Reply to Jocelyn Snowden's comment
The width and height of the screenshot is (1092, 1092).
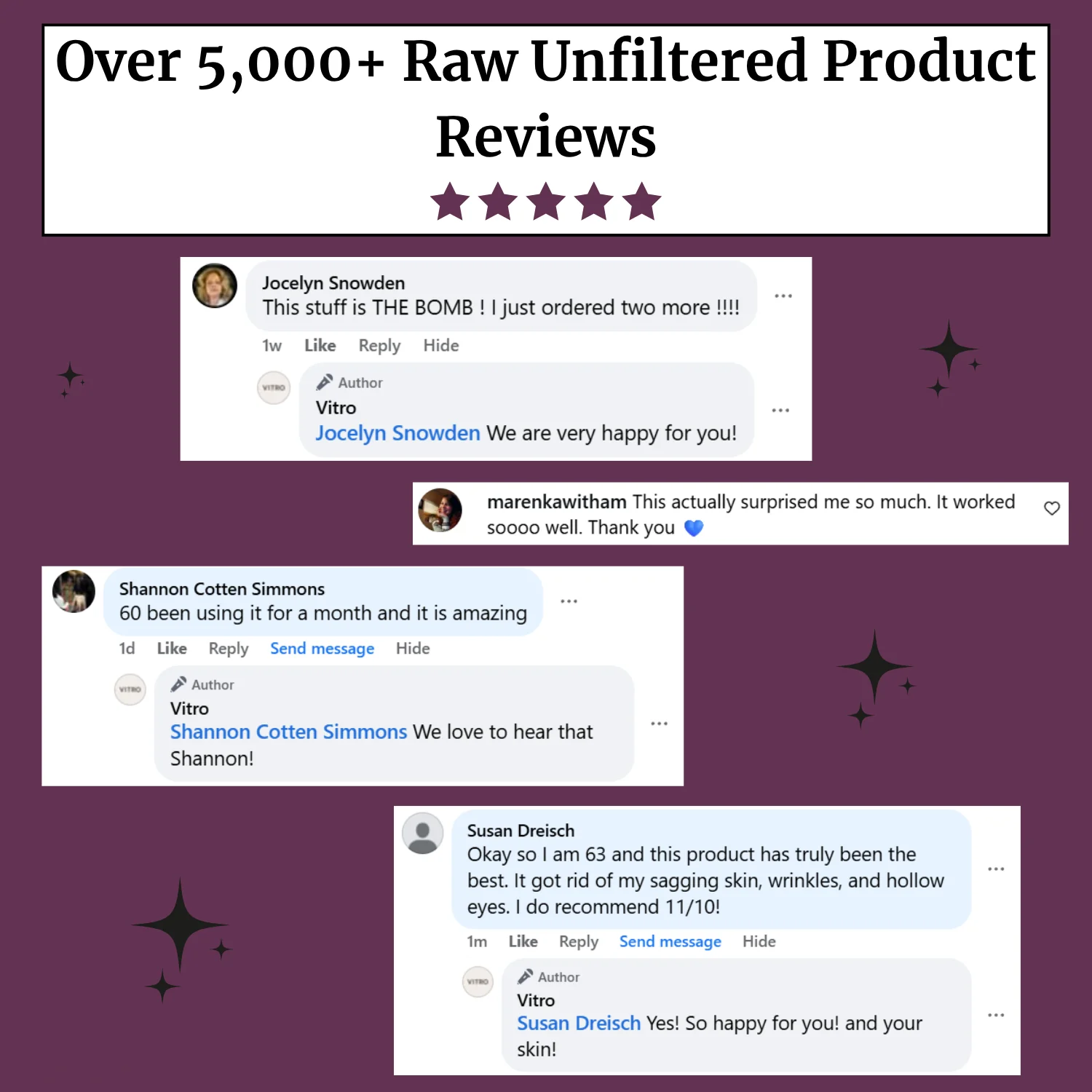tap(379, 346)
